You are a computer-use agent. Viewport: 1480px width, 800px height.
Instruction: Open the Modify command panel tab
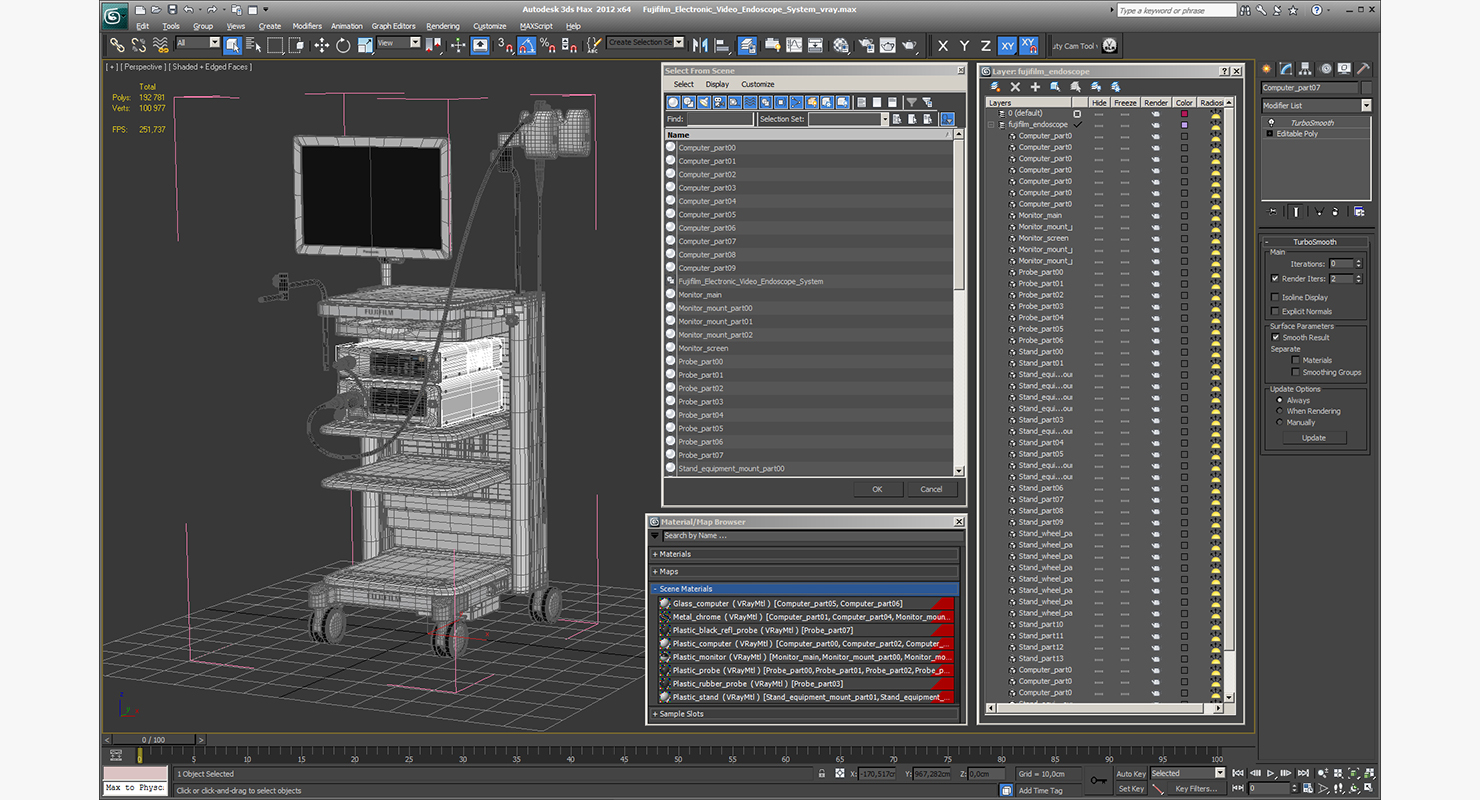[1287, 69]
